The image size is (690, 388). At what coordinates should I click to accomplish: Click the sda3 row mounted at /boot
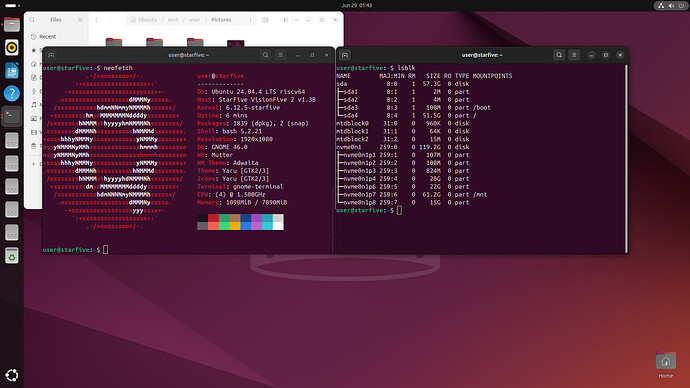click(x=414, y=108)
